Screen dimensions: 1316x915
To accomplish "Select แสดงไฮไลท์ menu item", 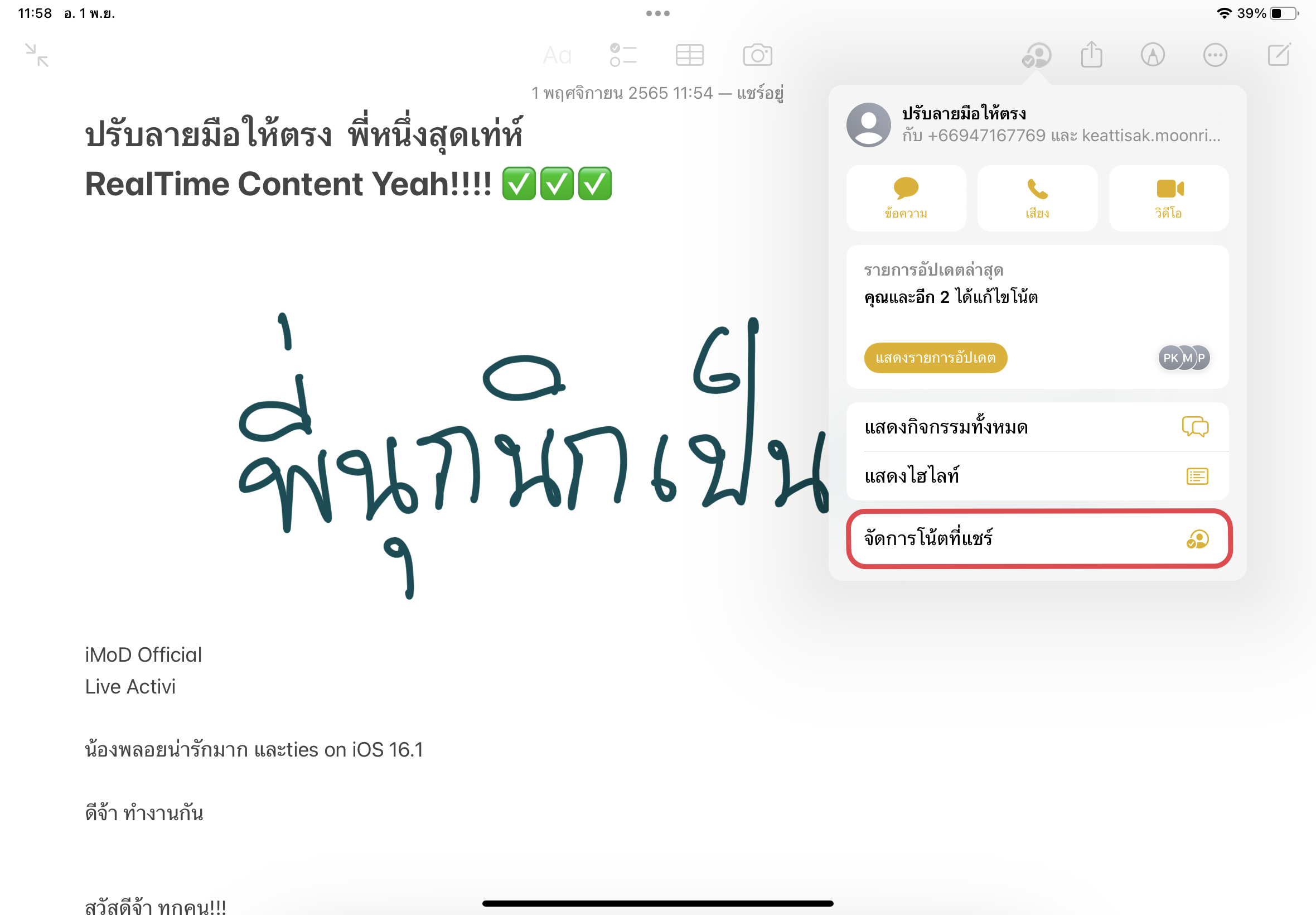I will (x=1038, y=476).
